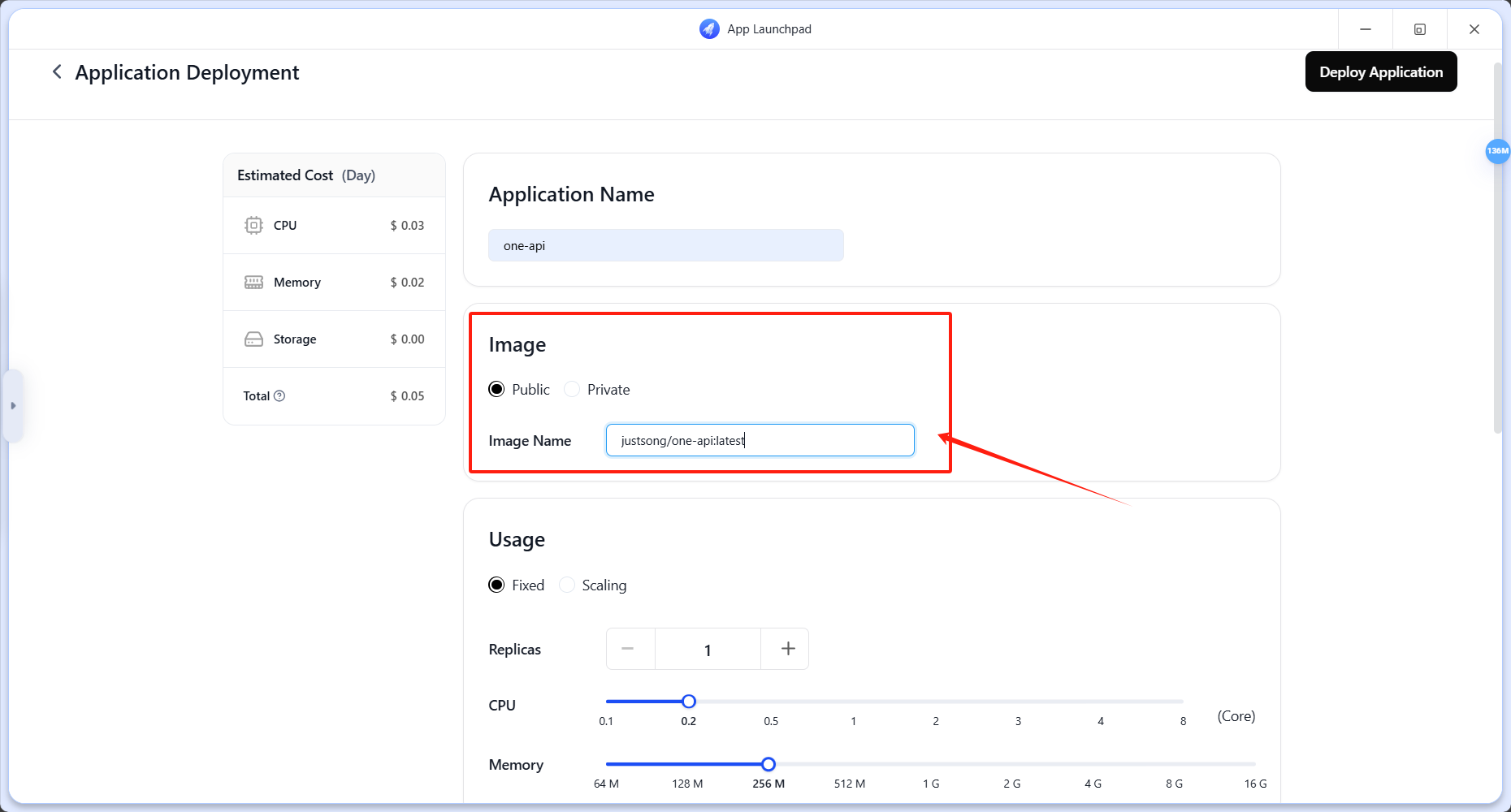Decrease replicas with the minus button
Viewport: 1511px width, 812px height.
[628, 649]
